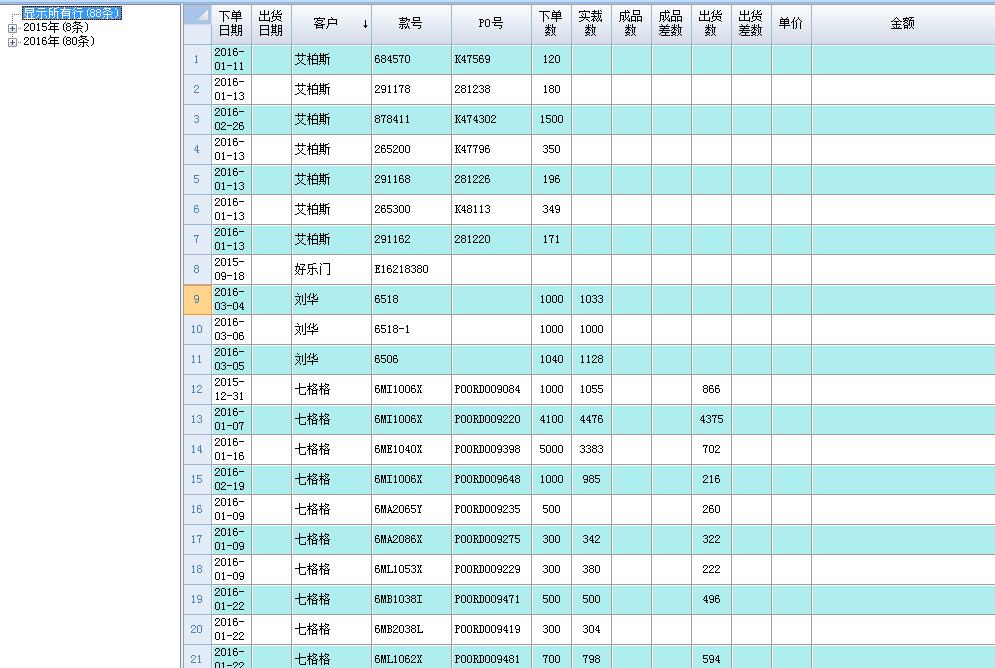The height and width of the screenshot is (668, 995).
Task: Click the 款号 cell 6ML1062X
Action: pos(411,657)
